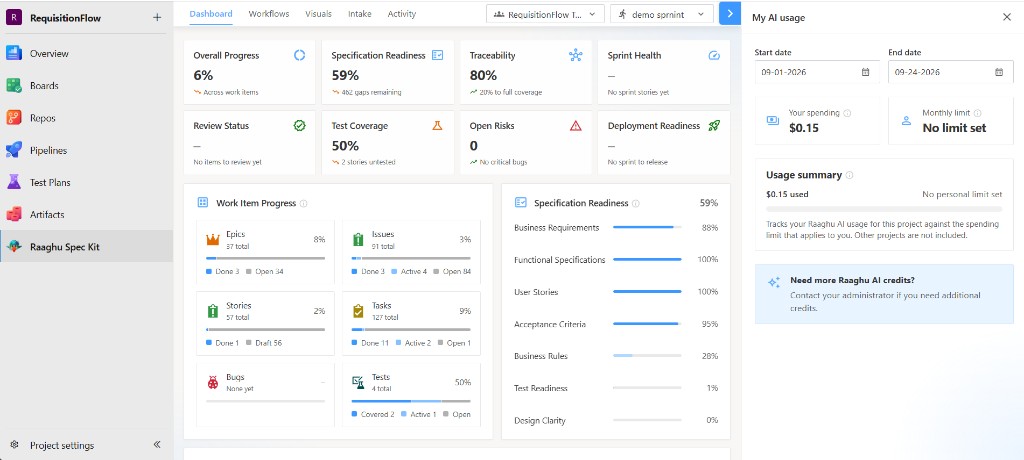Click the '20% to full coverage' text
The height and width of the screenshot is (460, 1024).
click(x=511, y=93)
